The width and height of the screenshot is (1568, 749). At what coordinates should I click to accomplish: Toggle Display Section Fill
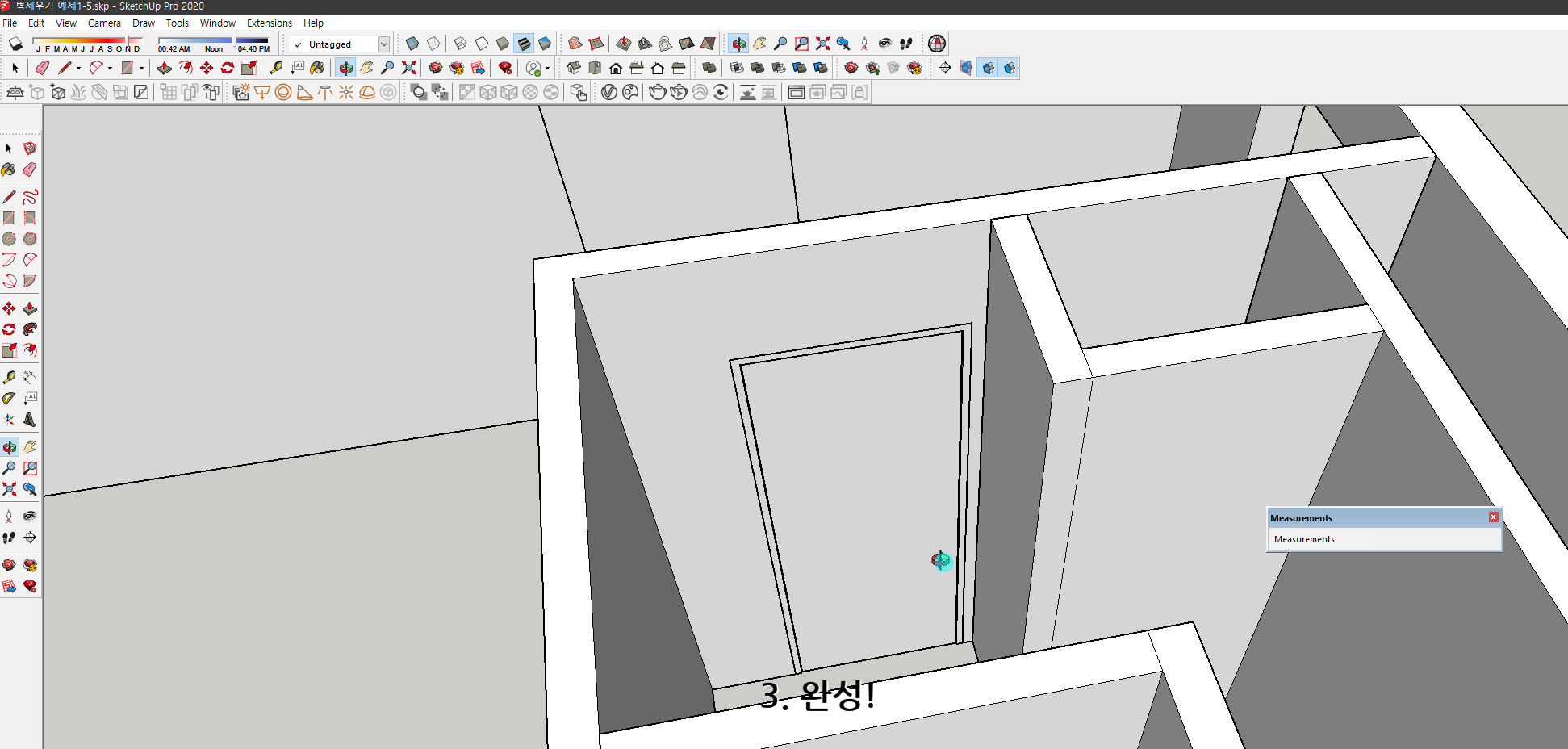click(x=1009, y=68)
